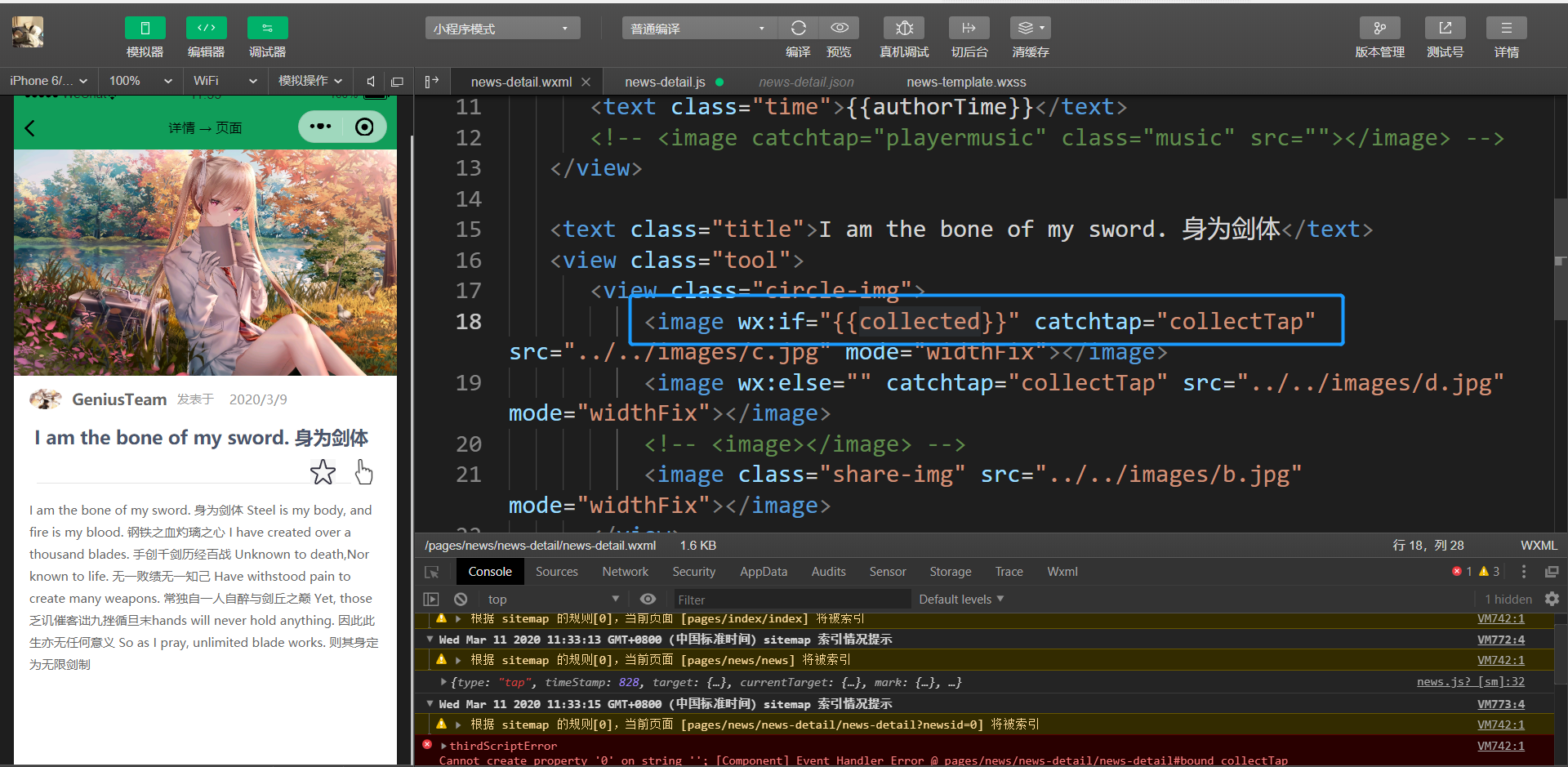This screenshot has height=767, width=1568.
Task: Select the Audits tab
Action: pos(829,572)
